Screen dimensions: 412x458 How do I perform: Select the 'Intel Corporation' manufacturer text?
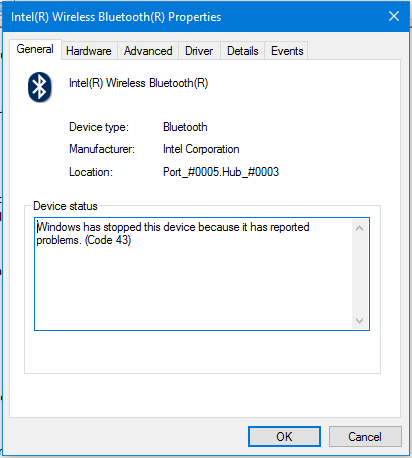tap(201, 149)
